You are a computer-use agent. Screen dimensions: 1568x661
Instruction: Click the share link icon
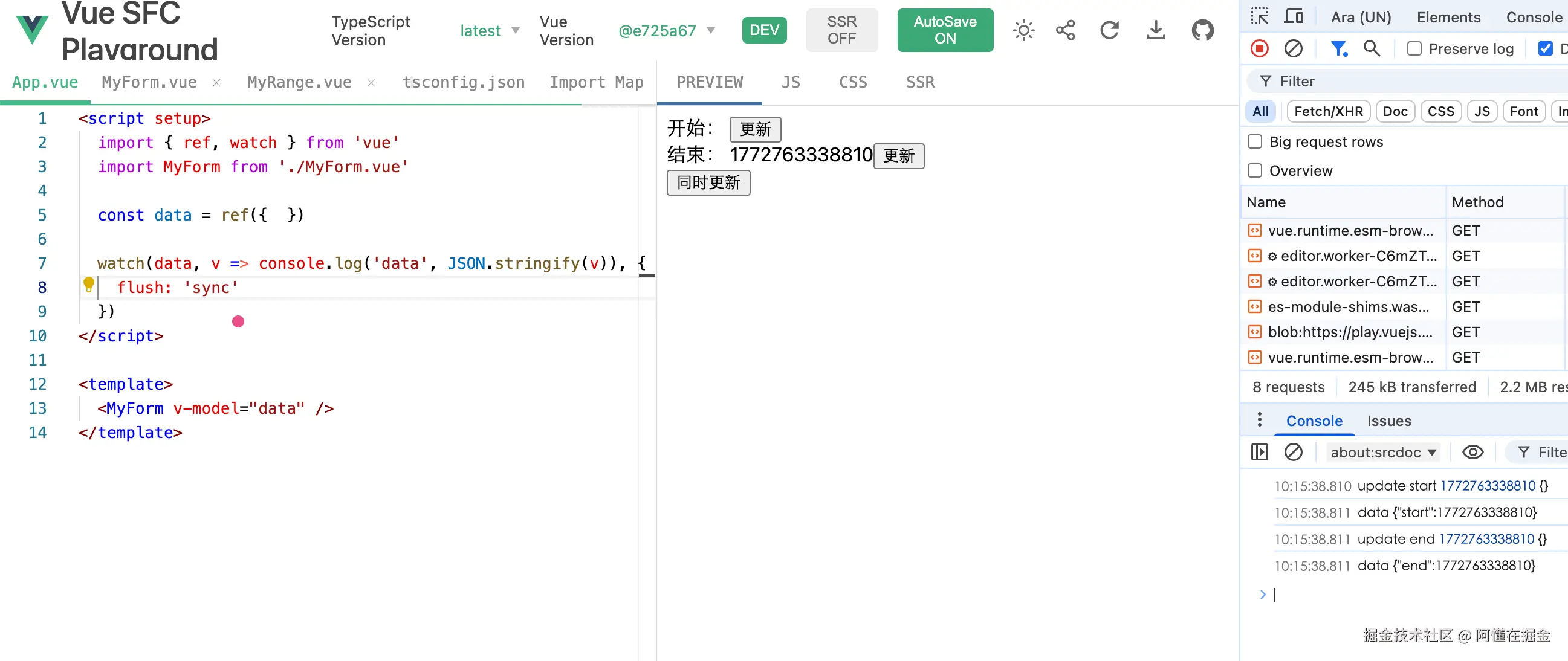1065,30
